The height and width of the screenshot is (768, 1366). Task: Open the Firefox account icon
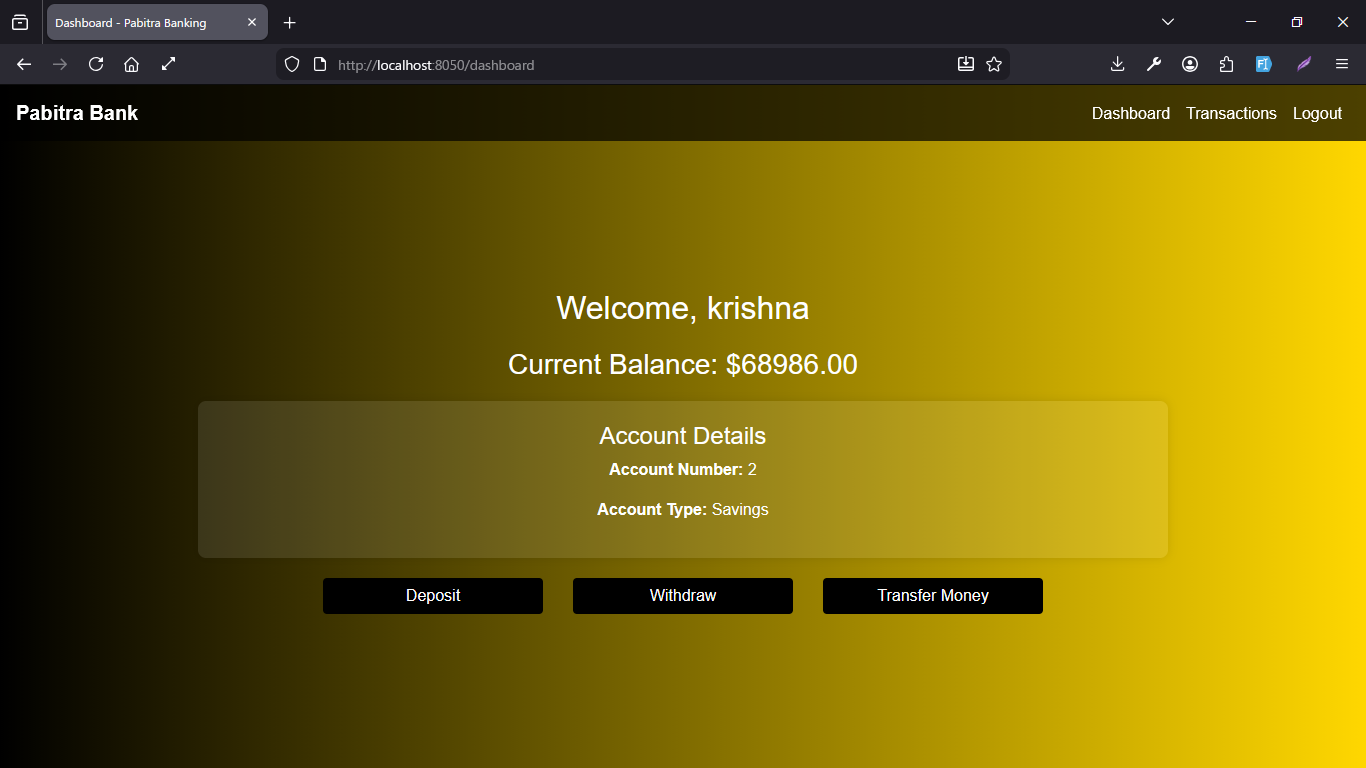tap(1190, 64)
